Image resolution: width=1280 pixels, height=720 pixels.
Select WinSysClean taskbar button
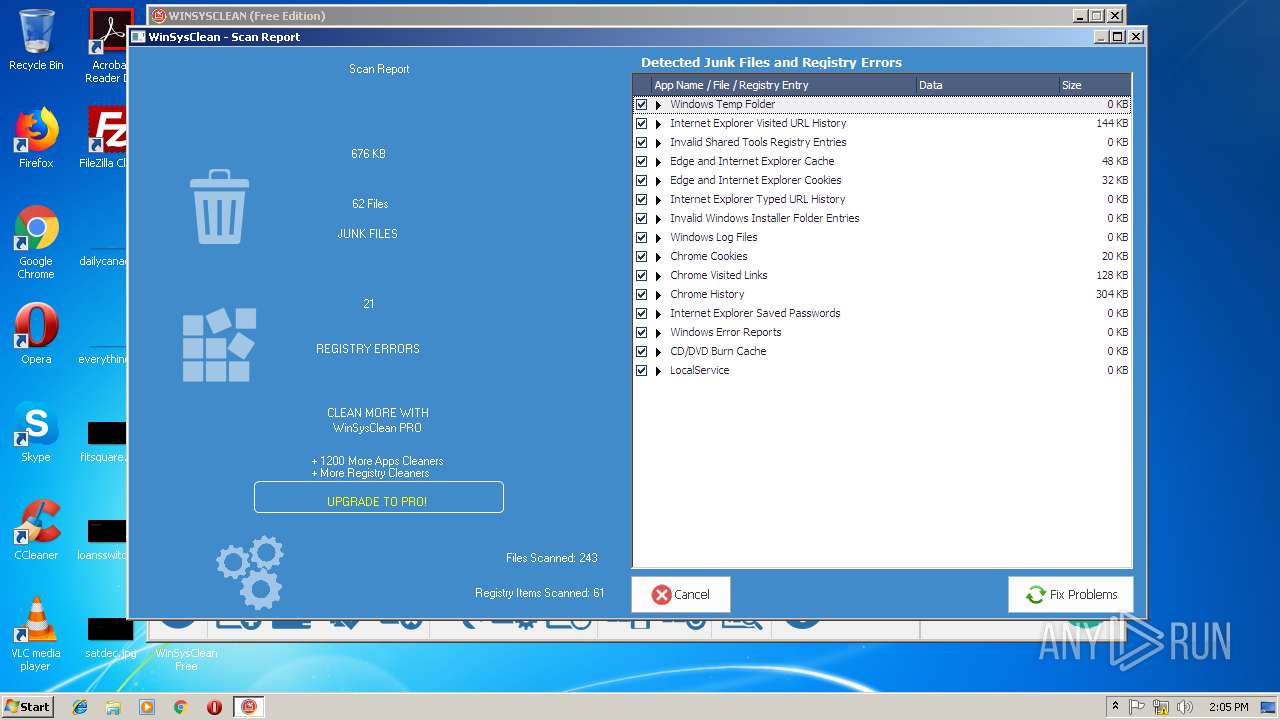(x=249, y=706)
